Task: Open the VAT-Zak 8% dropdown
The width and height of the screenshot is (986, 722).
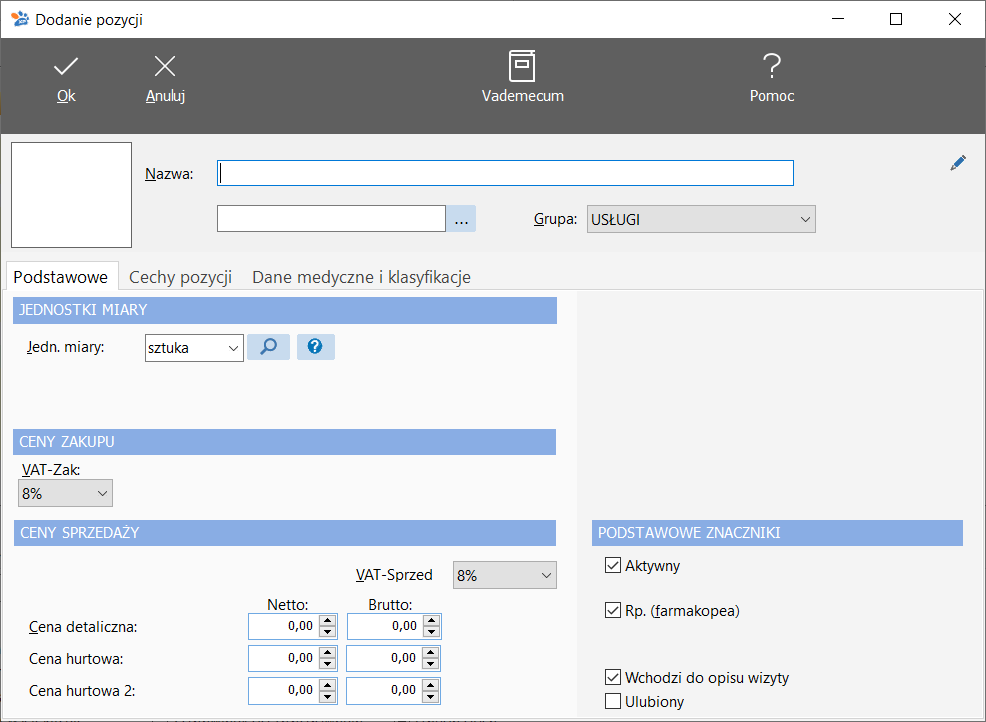Action: click(x=65, y=494)
